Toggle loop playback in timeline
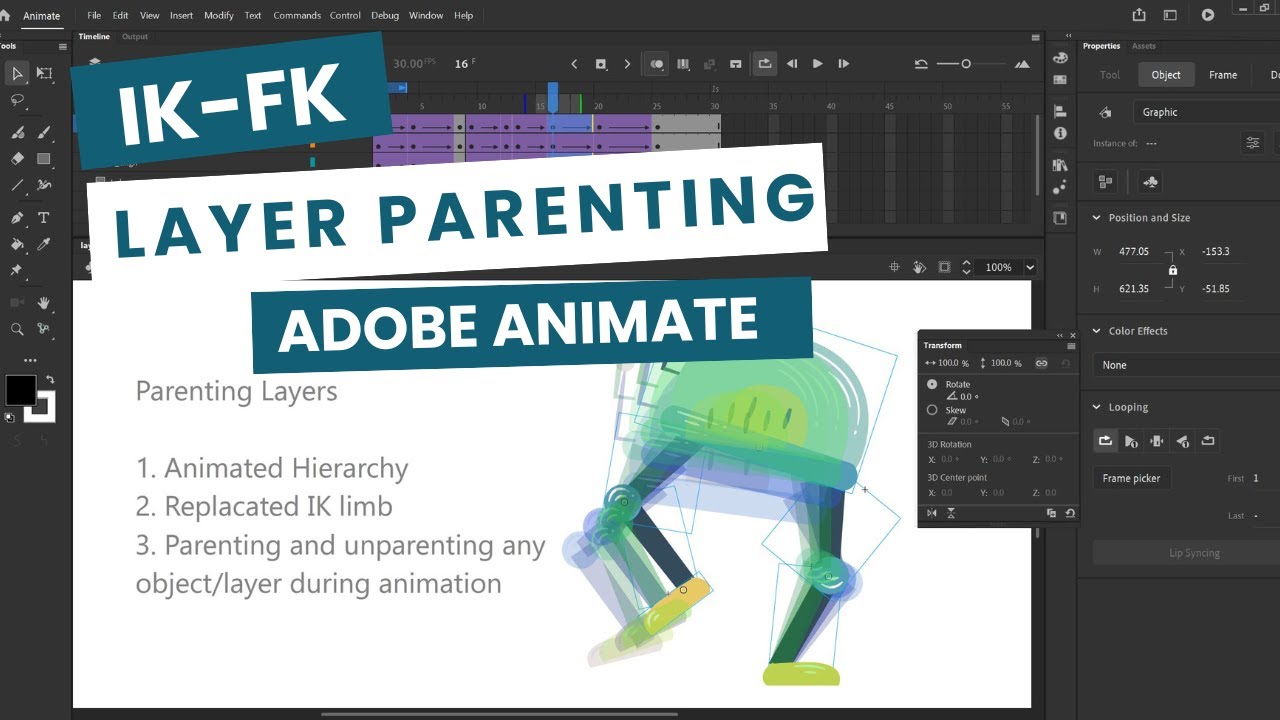The width and height of the screenshot is (1280, 720). point(764,64)
